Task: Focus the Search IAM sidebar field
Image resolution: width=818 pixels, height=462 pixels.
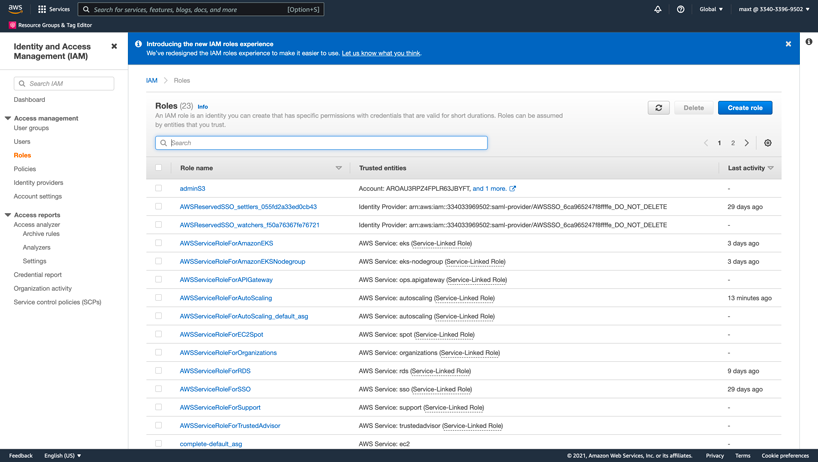Action: coord(64,83)
